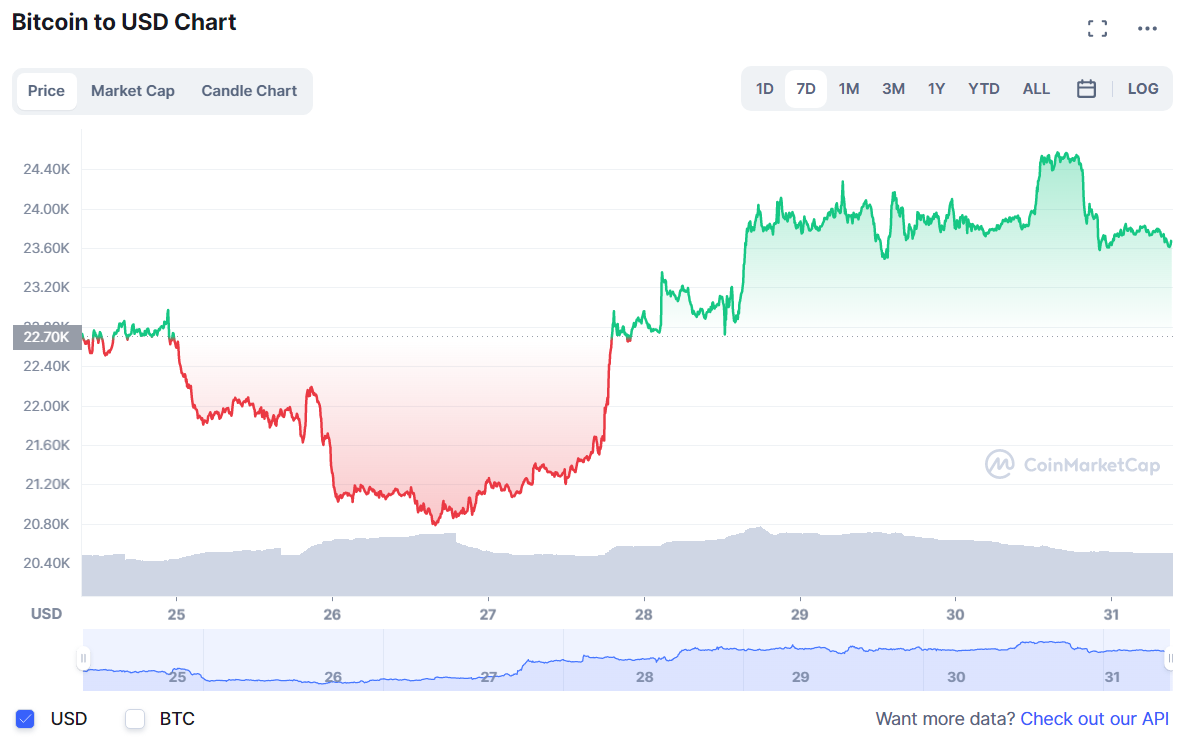Uncheck the USD currency checkbox
The width and height of the screenshot is (1202, 749).
[x=24, y=719]
